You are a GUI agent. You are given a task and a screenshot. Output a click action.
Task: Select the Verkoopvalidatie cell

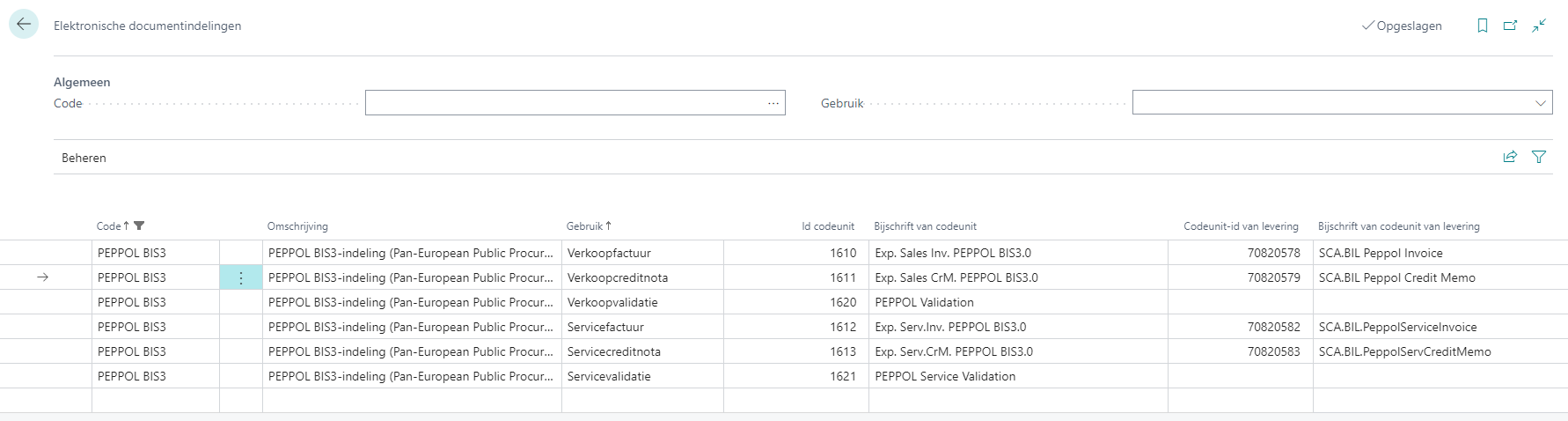pyautogui.click(x=642, y=302)
